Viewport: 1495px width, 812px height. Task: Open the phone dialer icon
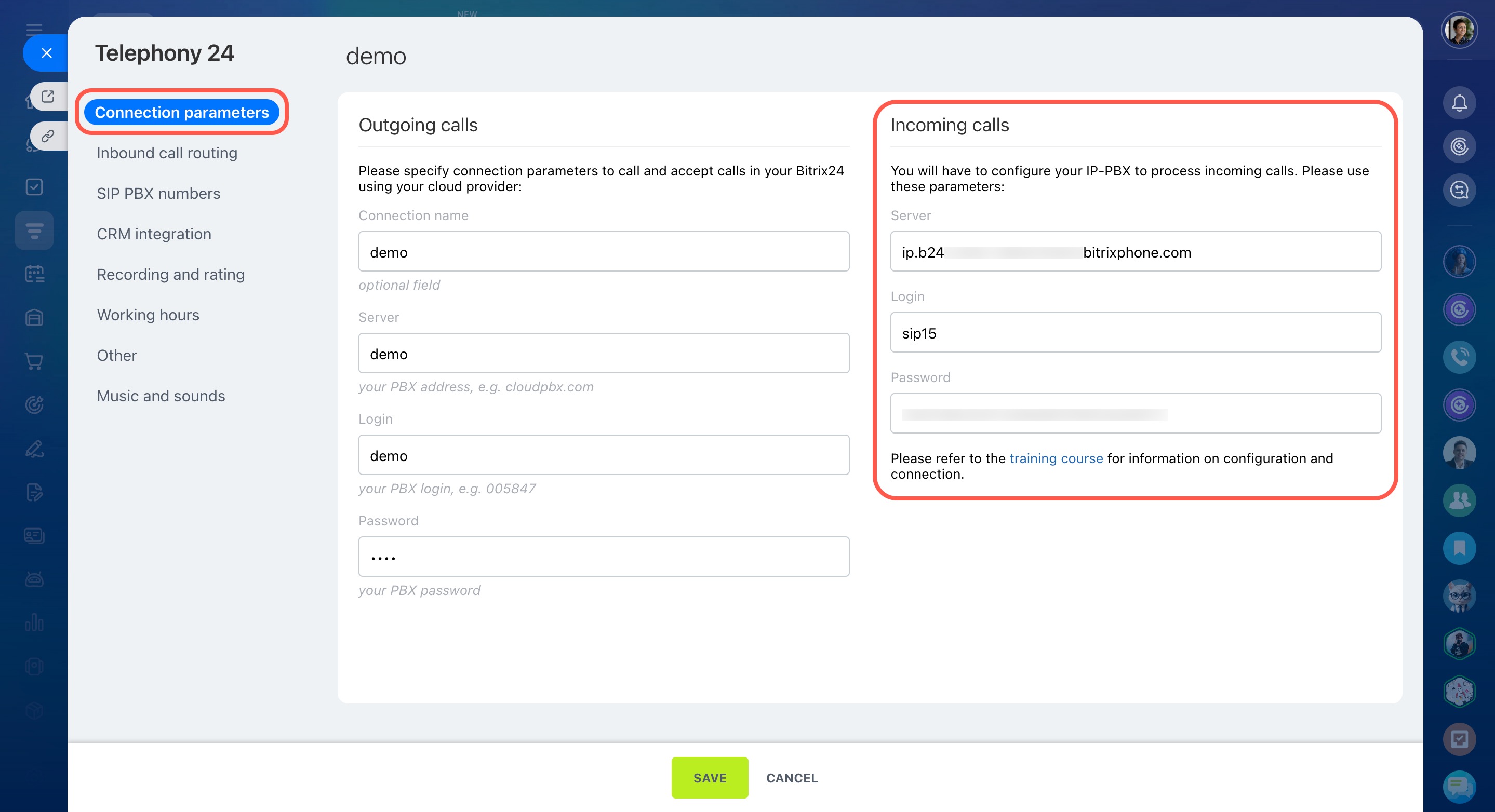click(1459, 357)
